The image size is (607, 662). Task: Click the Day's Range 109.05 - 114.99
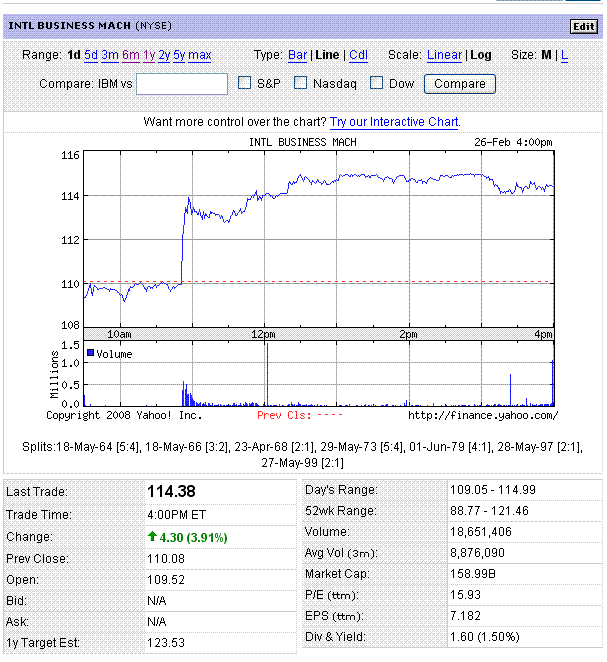493,490
